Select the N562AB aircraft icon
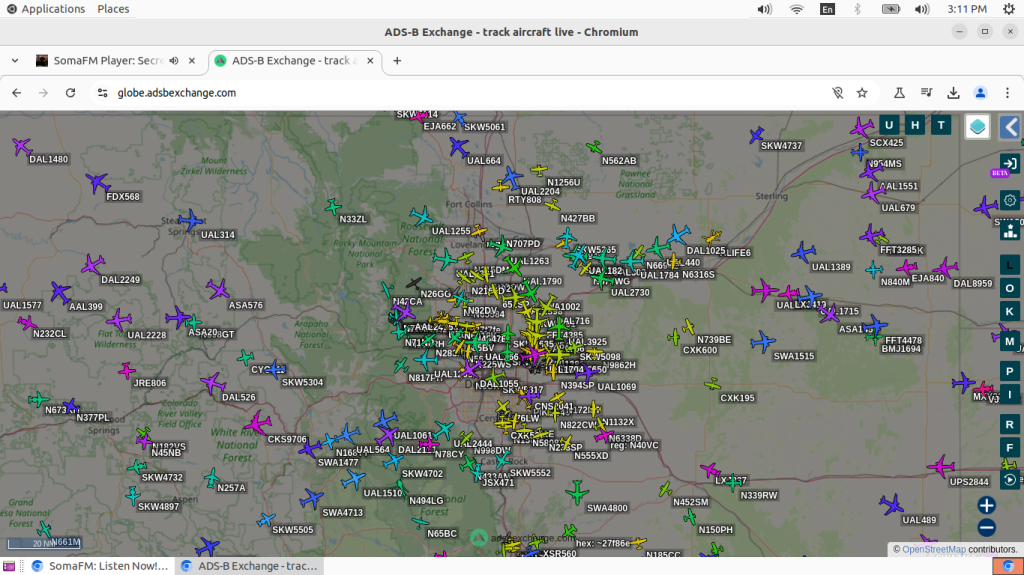The width and height of the screenshot is (1024, 575). coord(594,148)
